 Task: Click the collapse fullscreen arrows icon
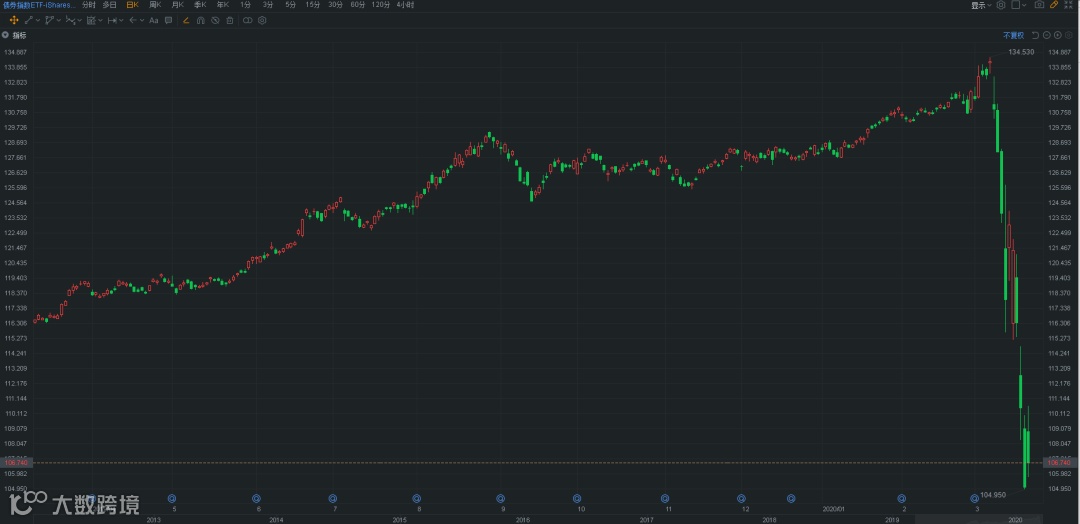[x=1068, y=5]
